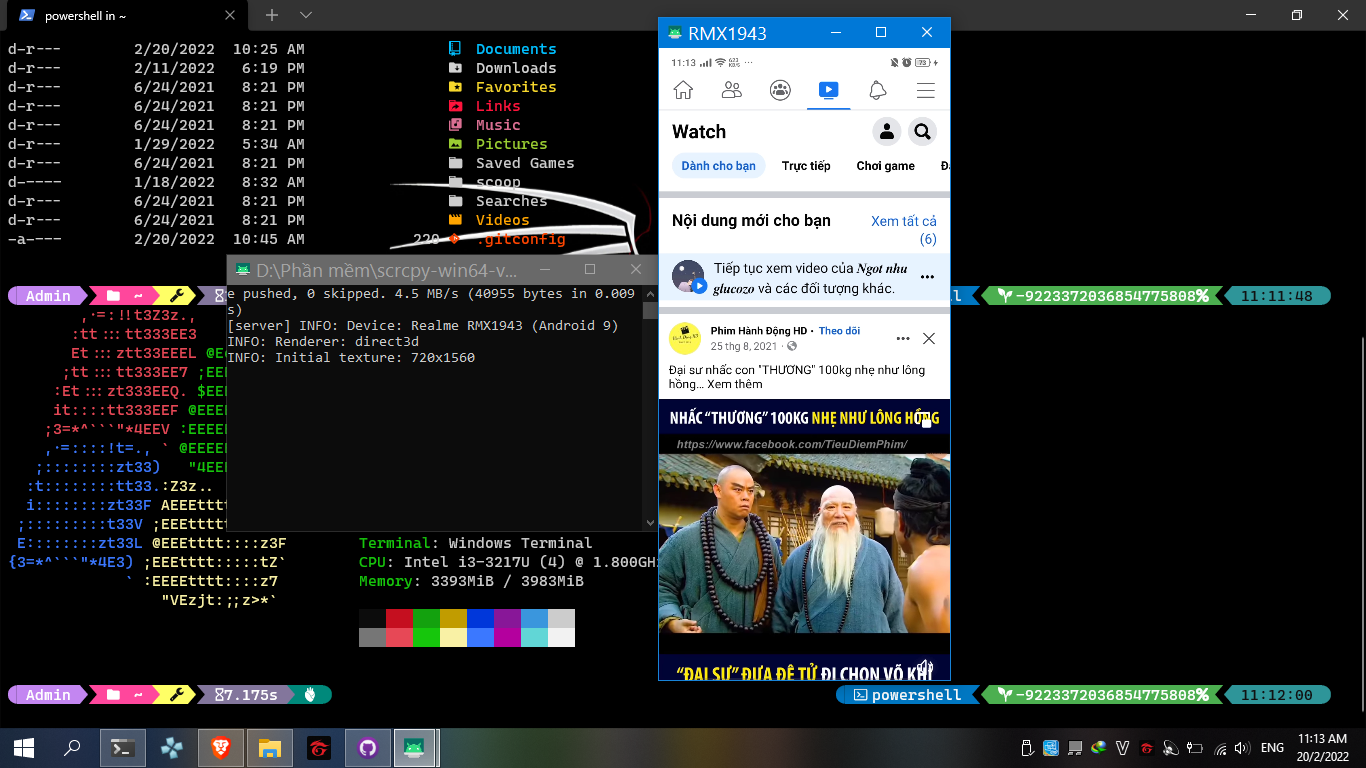Select the Watch video tab icon
This screenshot has width=1366, height=768.
[x=828, y=90]
